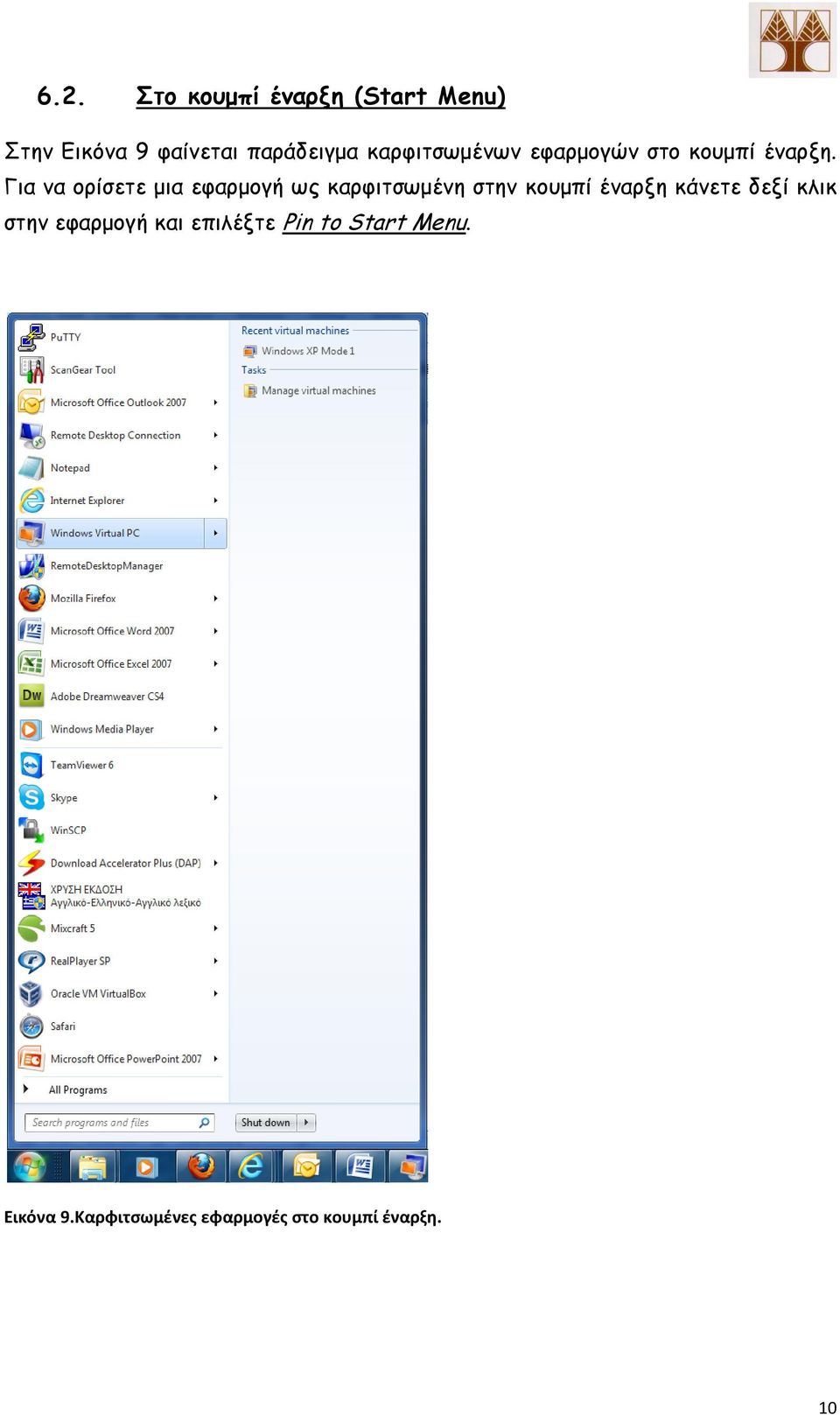Image resolution: width=840 pixels, height=1415 pixels.
Task: Expand Internet Explorer jump list arrow
Action: click(215, 501)
